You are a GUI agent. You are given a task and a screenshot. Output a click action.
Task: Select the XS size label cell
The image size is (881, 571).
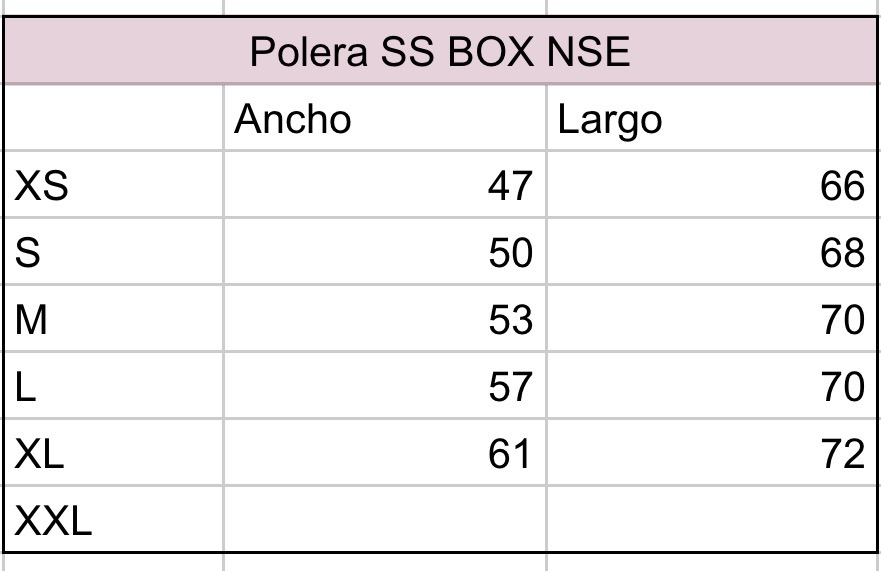coord(114,185)
